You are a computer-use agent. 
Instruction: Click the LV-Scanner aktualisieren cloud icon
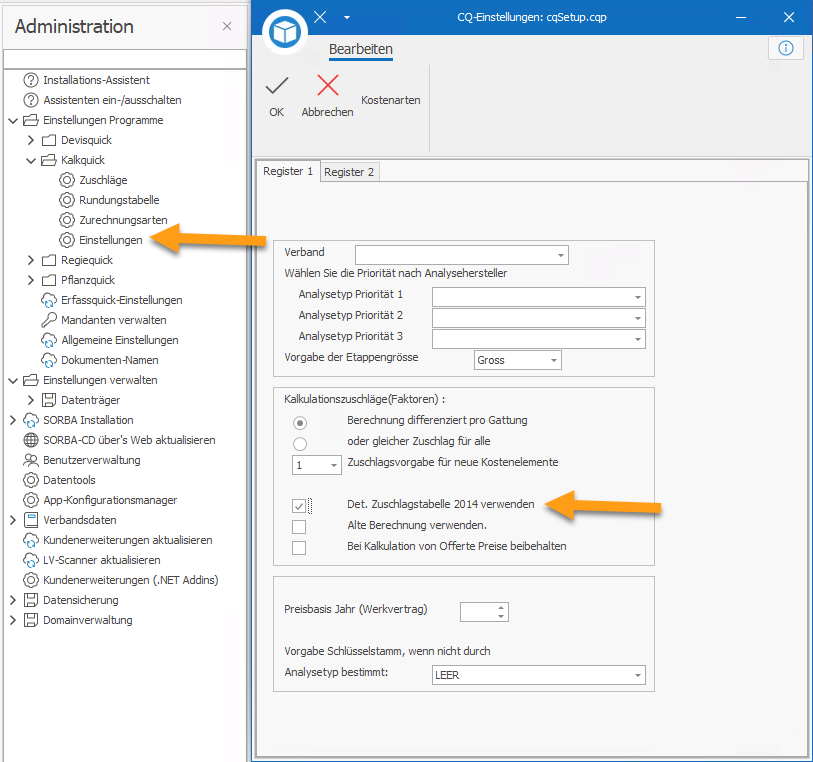[x=31, y=560]
